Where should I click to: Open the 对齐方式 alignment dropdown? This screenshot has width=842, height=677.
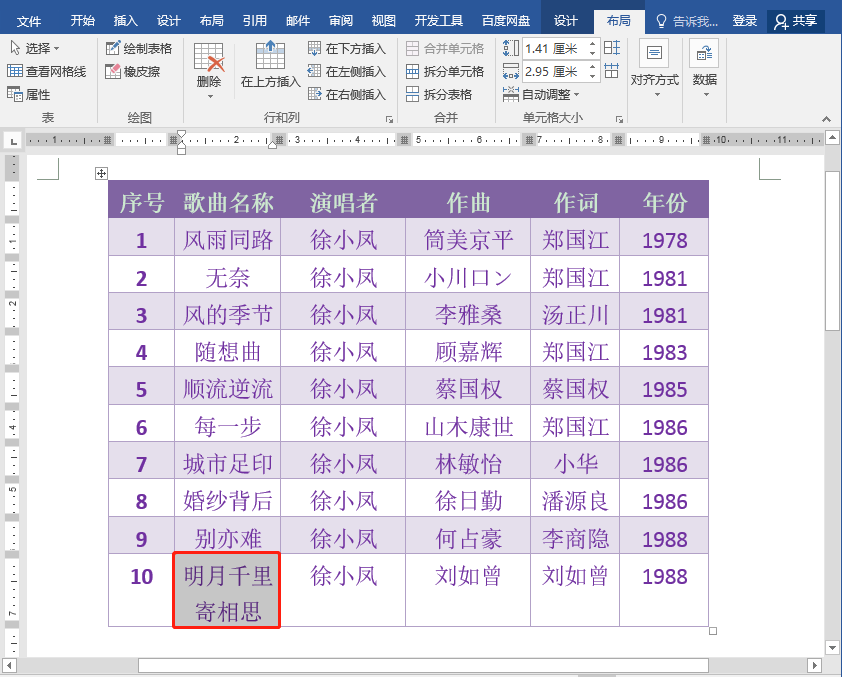tap(654, 69)
